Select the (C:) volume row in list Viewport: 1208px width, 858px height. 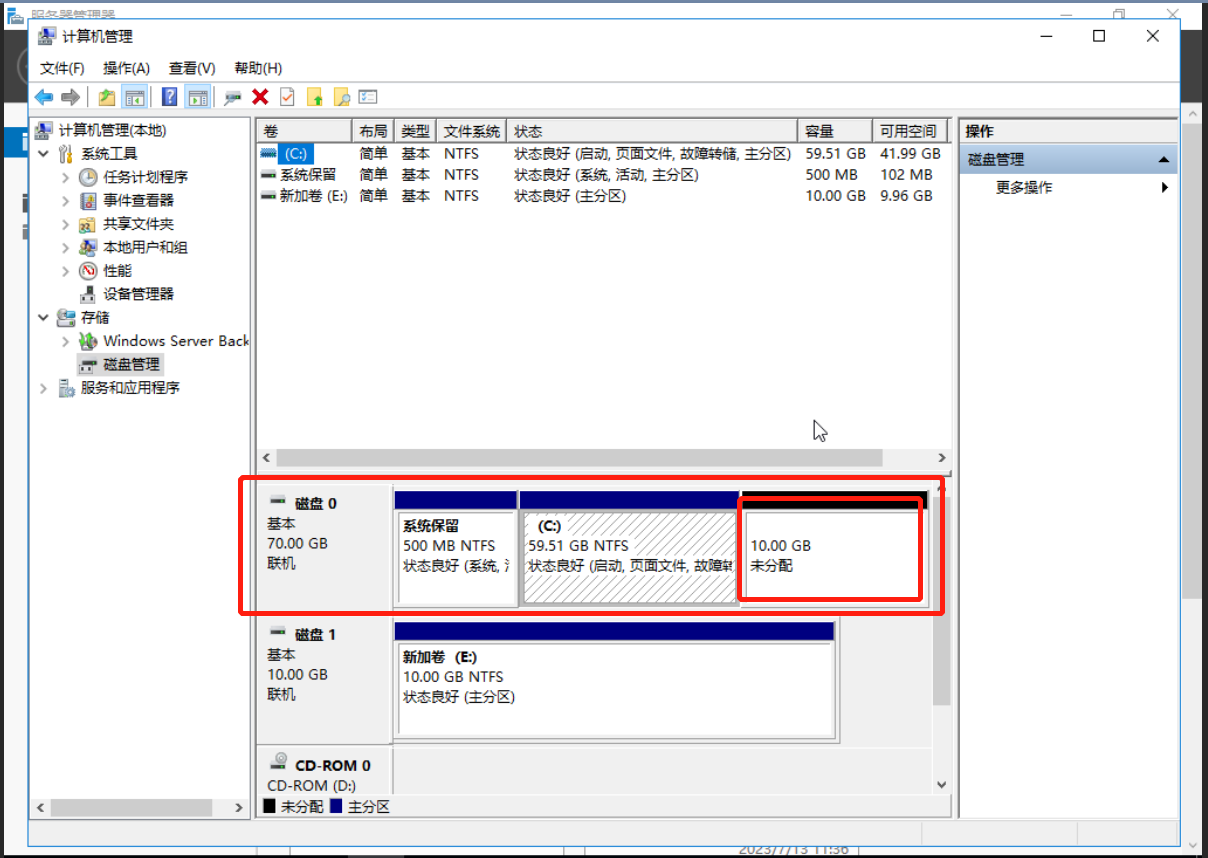click(x=600, y=154)
